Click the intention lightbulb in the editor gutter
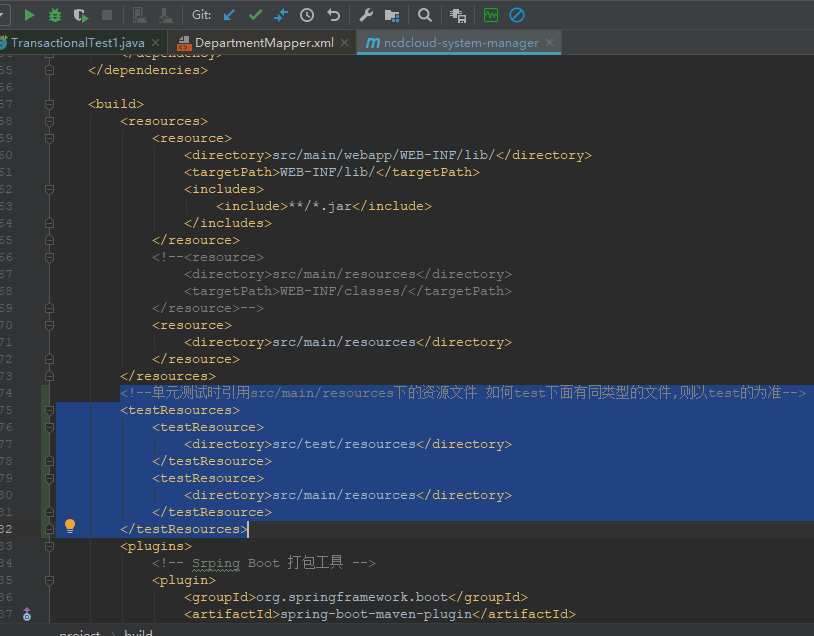The width and height of the screenshot is (814, 636). coord(70,524)
